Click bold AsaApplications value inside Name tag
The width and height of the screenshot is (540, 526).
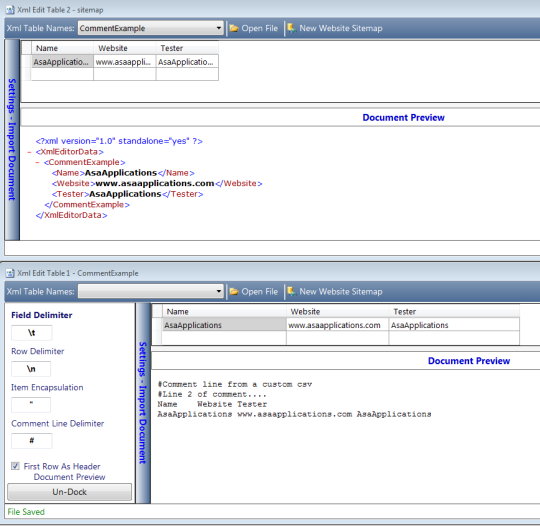click(x=121, y=173)
